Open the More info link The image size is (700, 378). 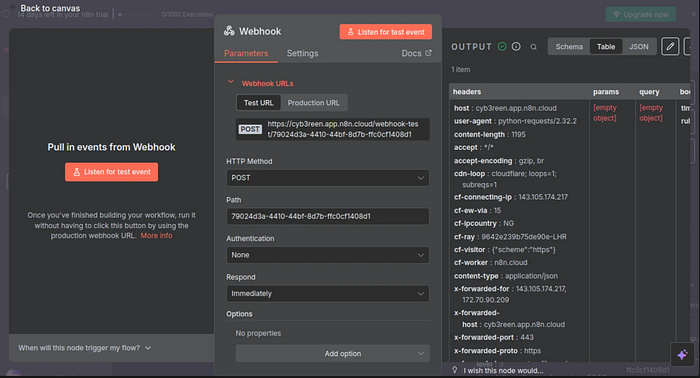tap(156, 236)
